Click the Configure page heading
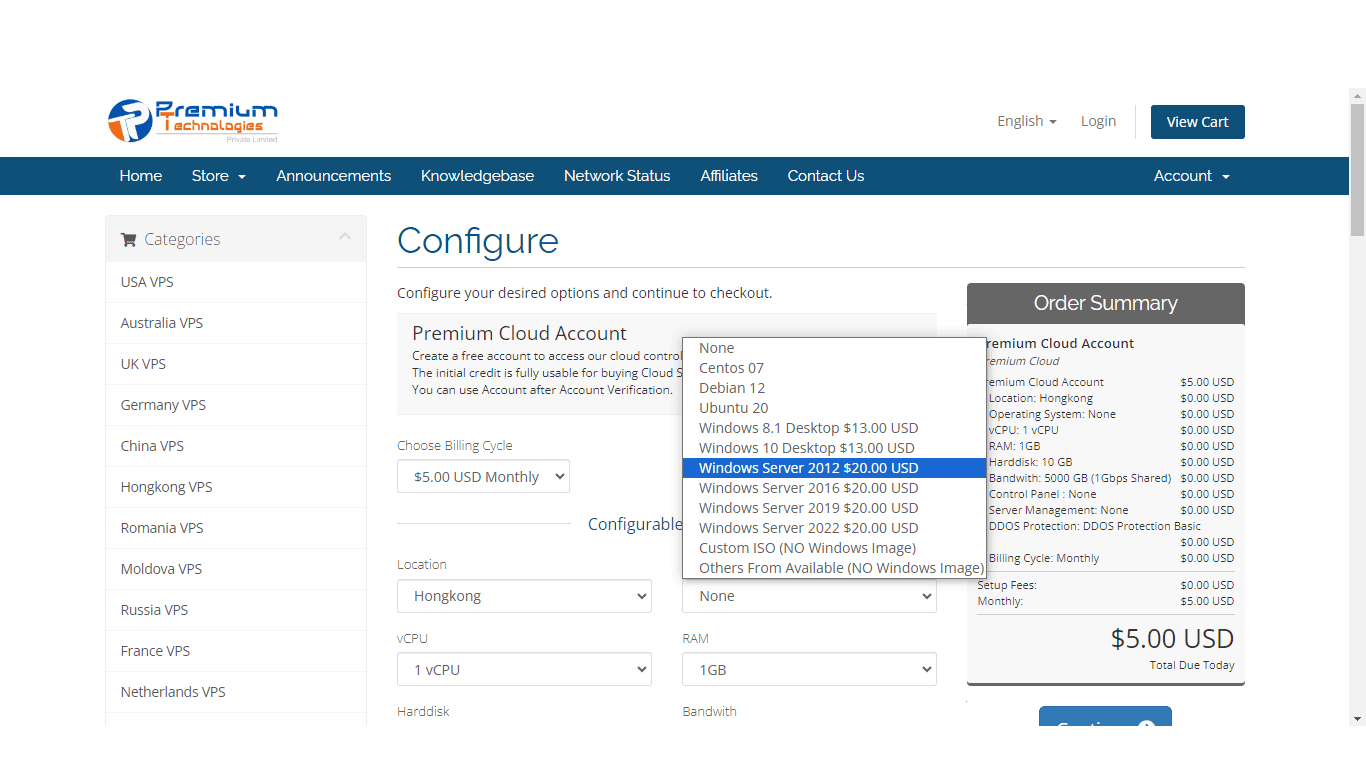The image size is (1366, 768). pyautogui.click(x=478, y=241)
